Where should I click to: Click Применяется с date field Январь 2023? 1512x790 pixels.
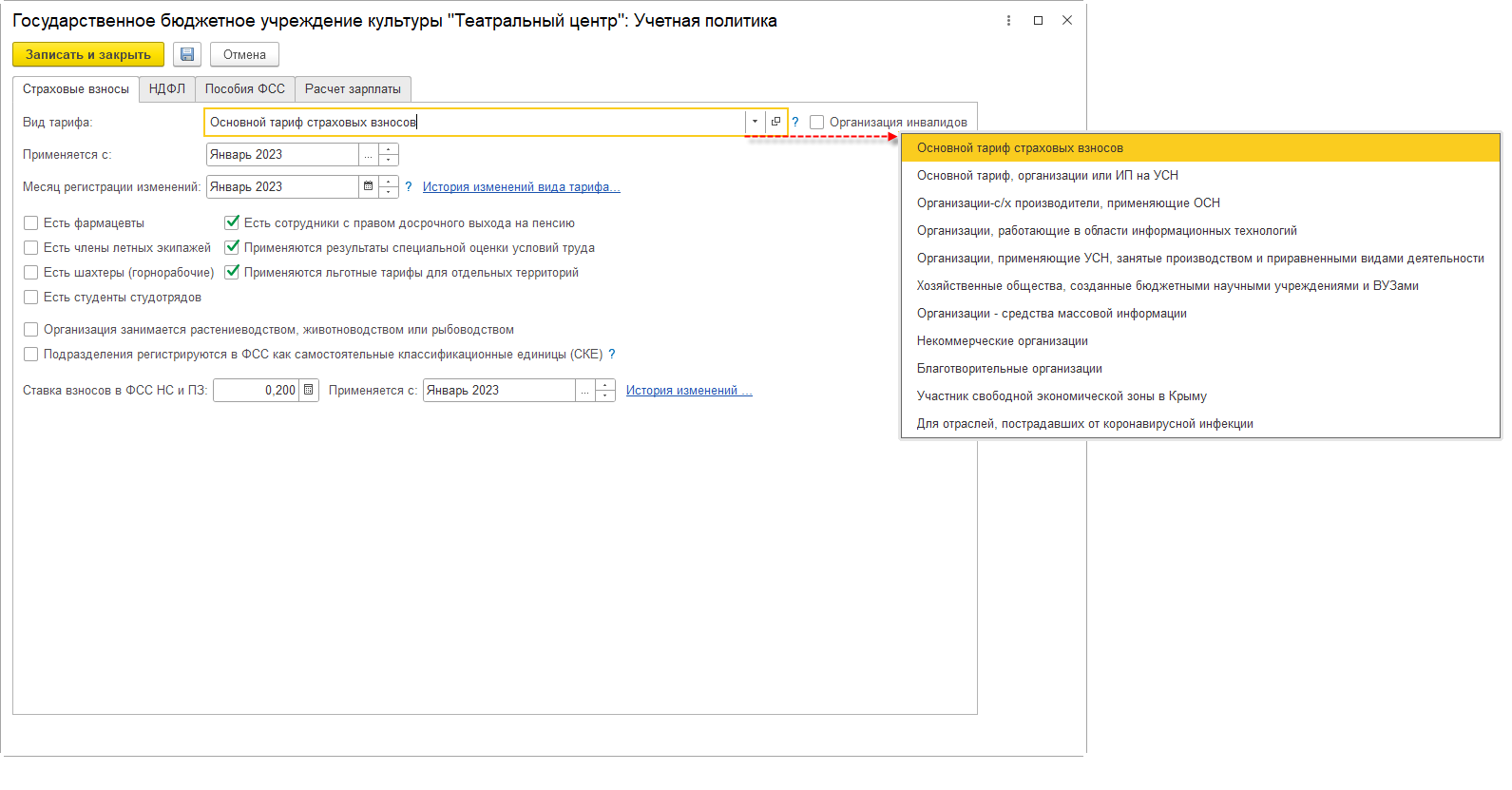point(282,154)
